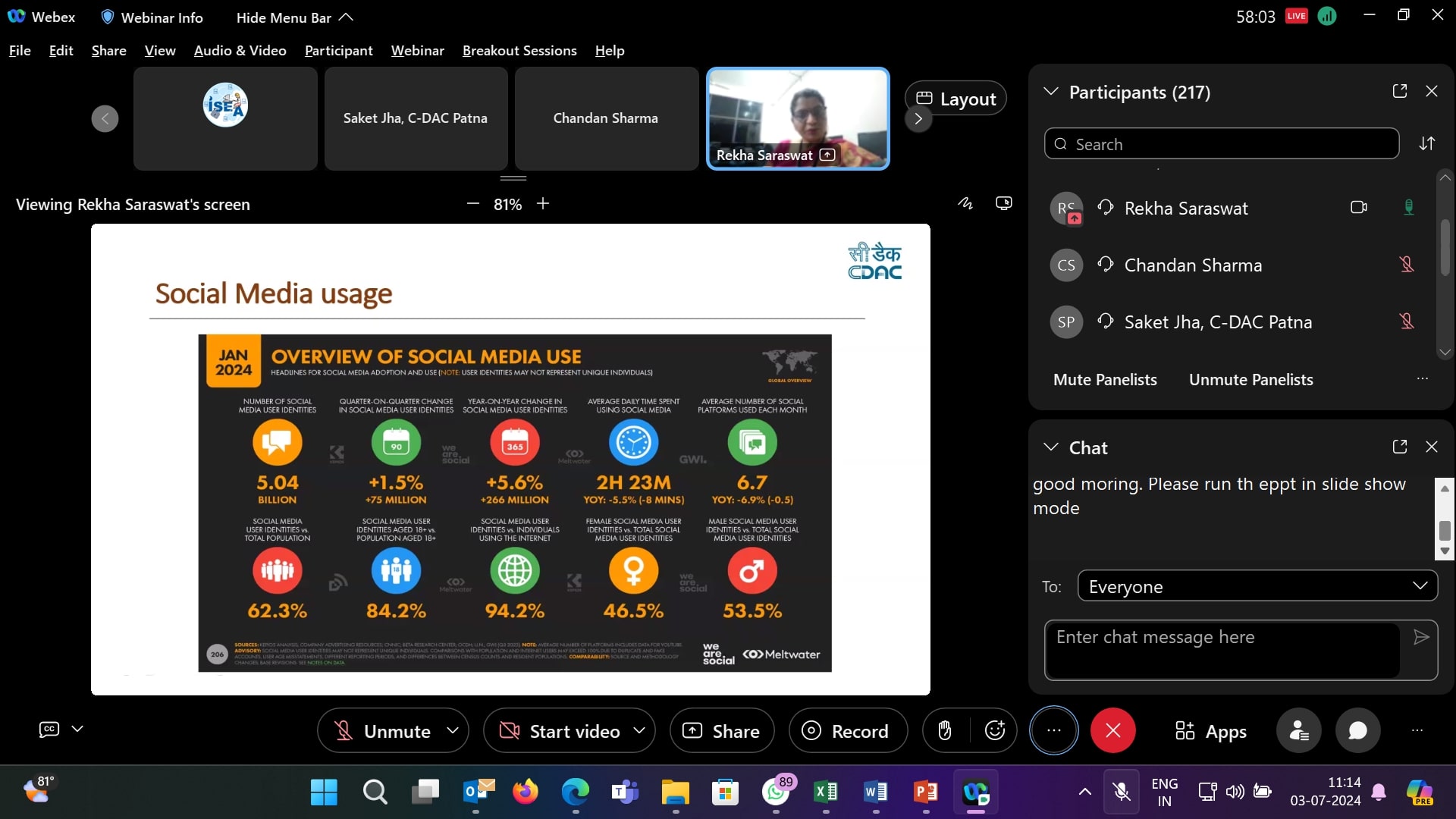1456x819 pixels.
Task: Unmute the microphone
Action: [x=384, y=731]
